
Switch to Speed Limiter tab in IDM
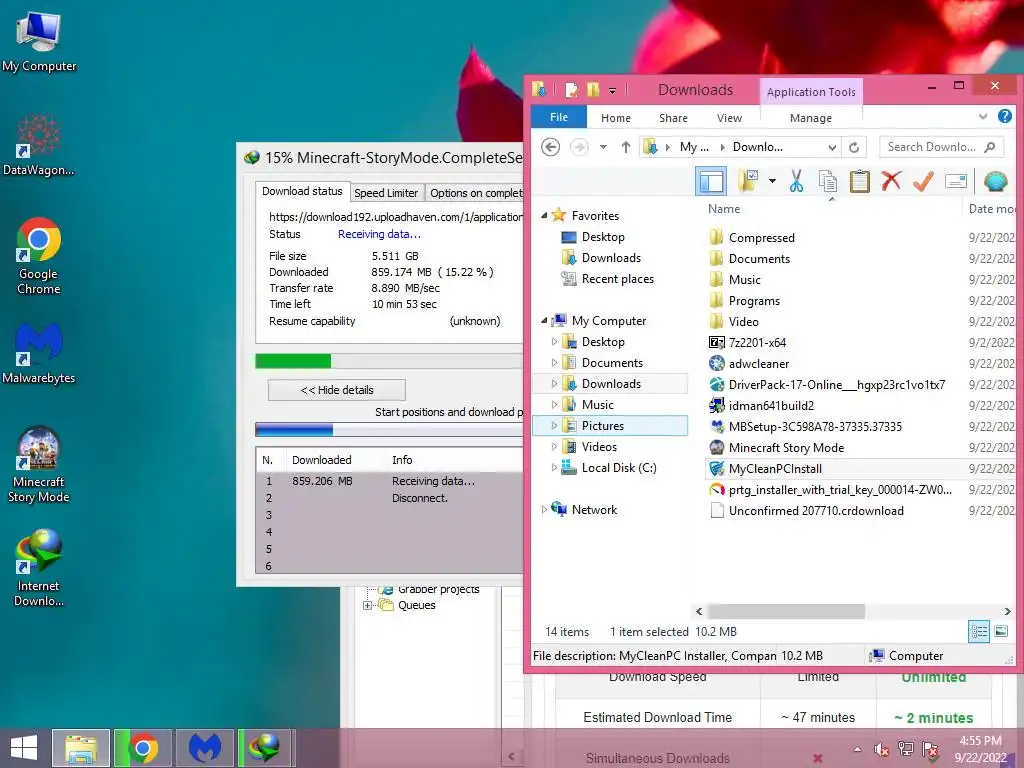pos(386,193)
